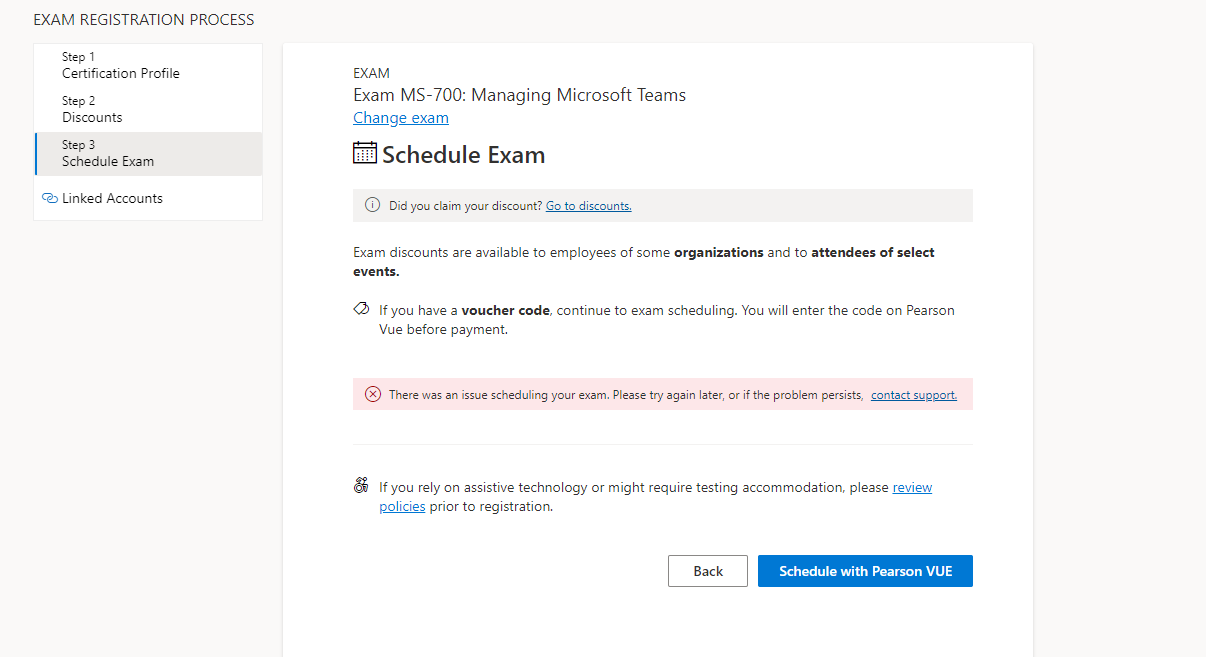Click the Linked Accounts chain icon
Viewport: 1206px width, 657px height.
[x=50, y=198]
